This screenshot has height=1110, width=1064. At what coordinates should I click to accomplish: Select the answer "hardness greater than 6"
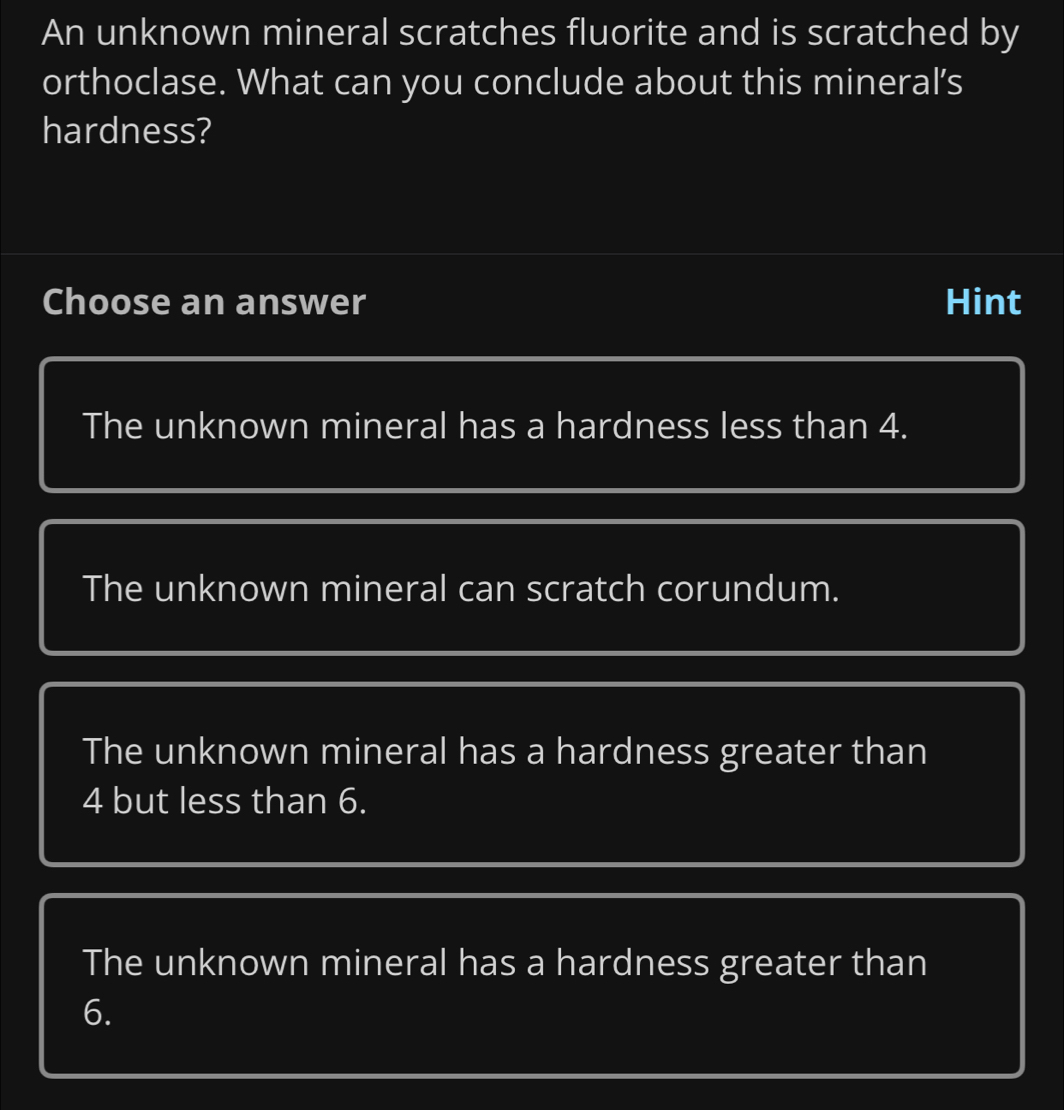(531, 986)
